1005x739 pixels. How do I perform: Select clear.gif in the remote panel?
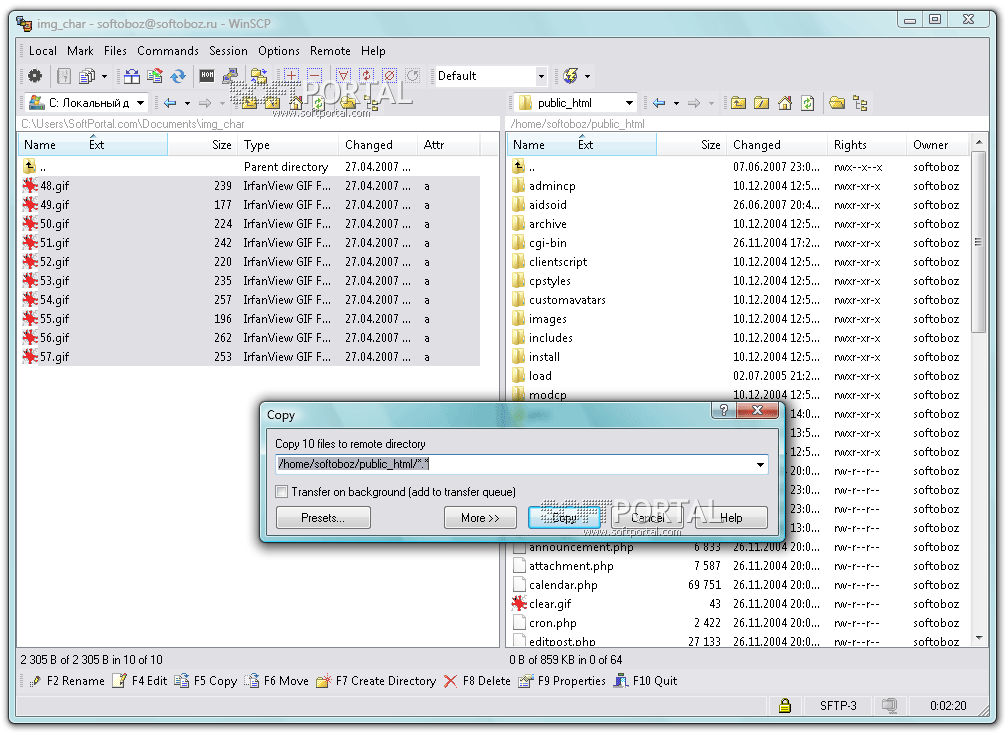click(549, 604)
